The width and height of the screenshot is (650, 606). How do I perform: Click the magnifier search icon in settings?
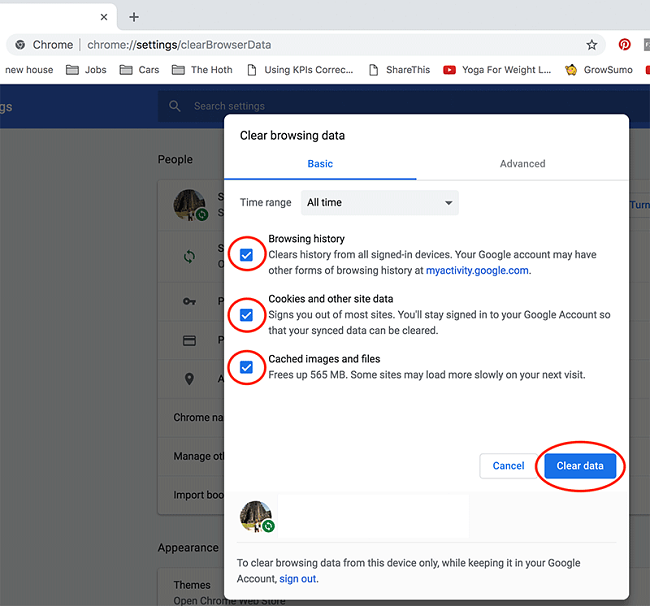coord(175,106)
